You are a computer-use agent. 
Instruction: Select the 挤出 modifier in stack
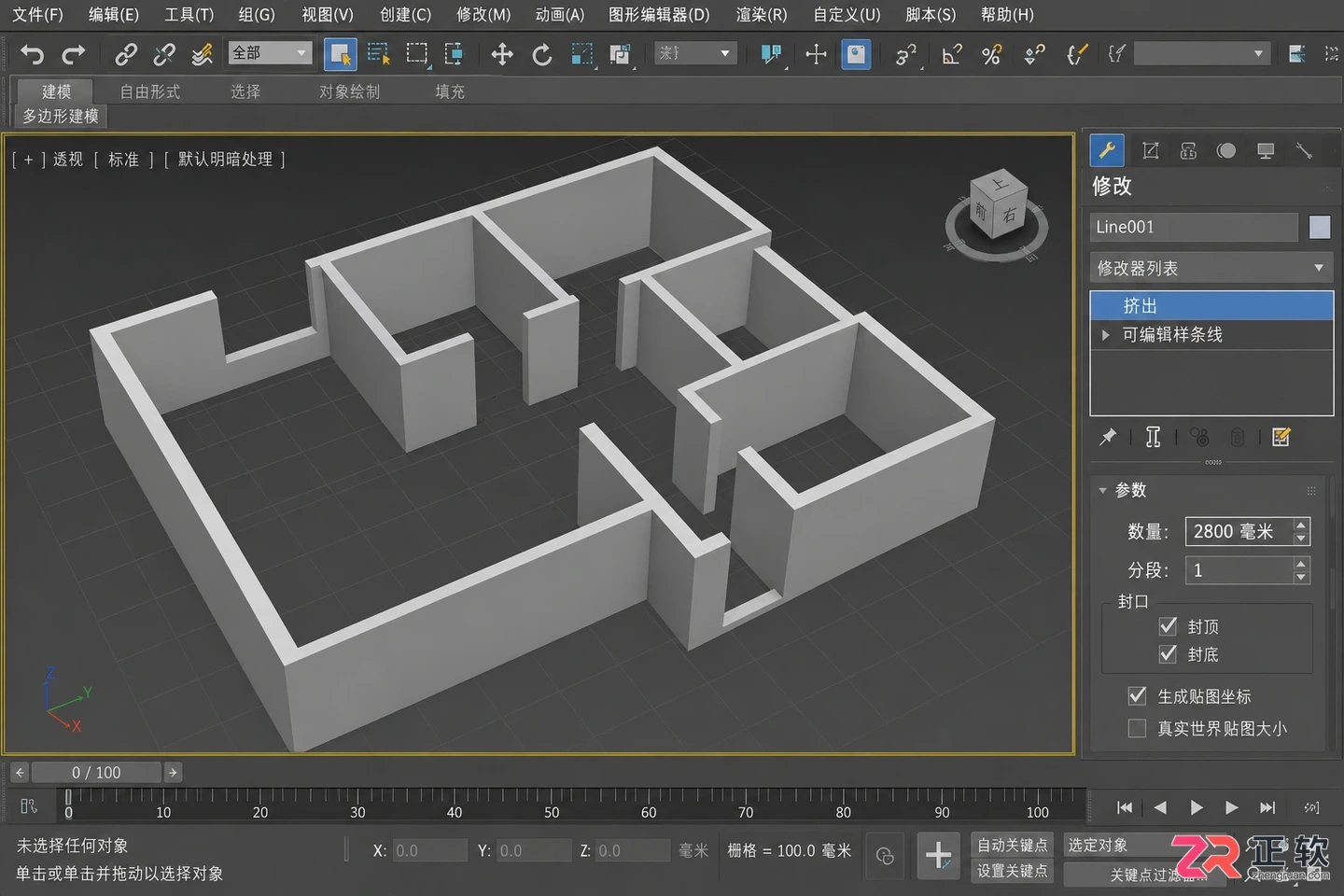(x=1211, y=306)
